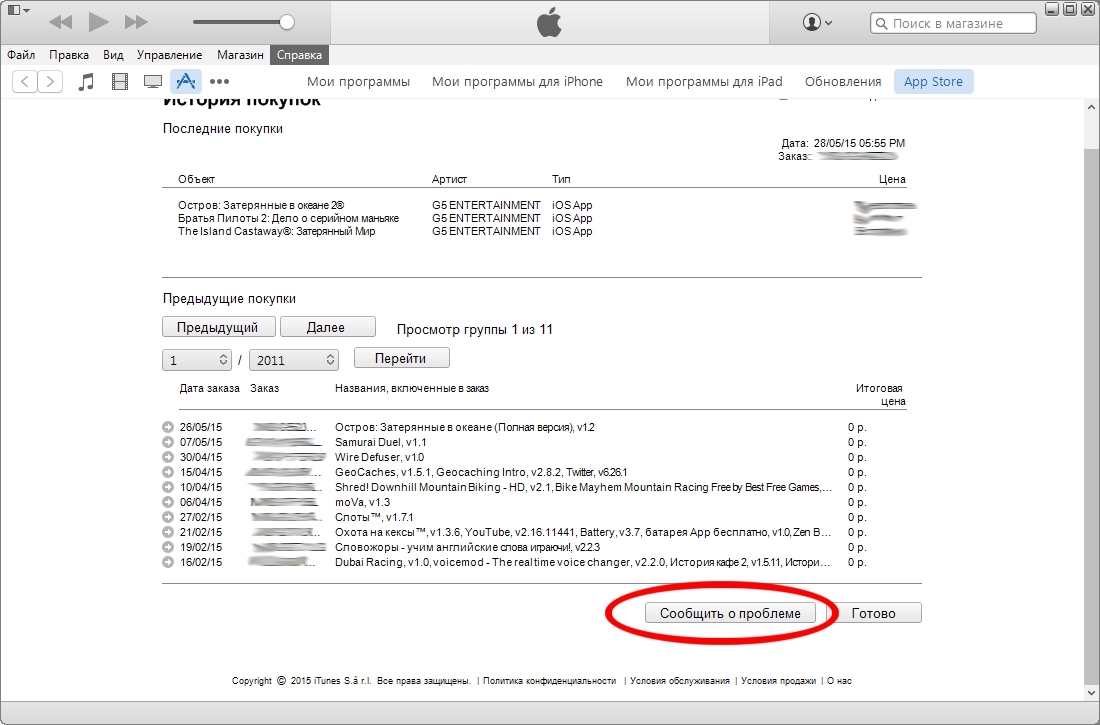Image resolution: width=1100 pixels, height=725 pixels.
Task: Select the Wire Defuser, v1.0 order text
Action: point(380,457)
